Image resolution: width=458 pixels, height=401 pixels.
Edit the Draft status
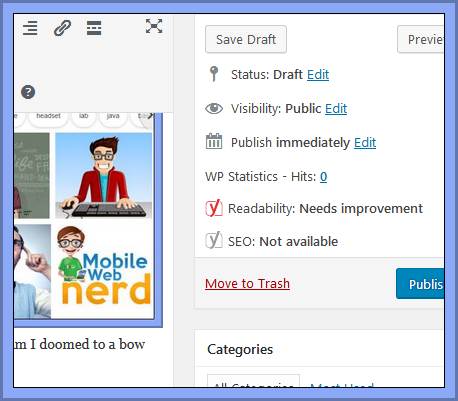click(x=318, y=75)
